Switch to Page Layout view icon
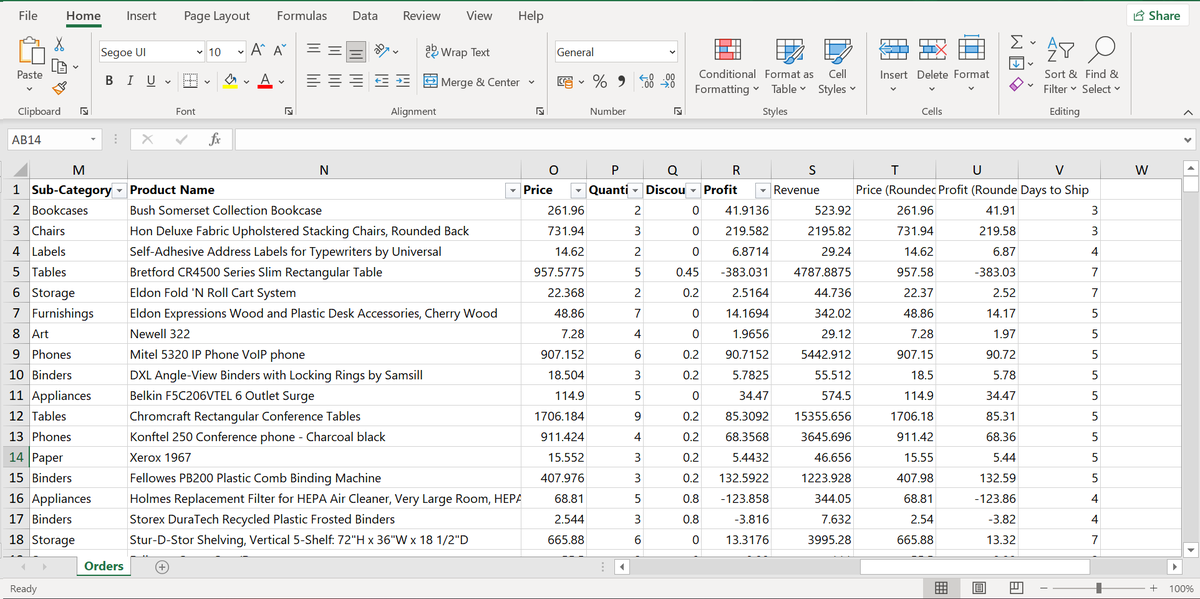 981,588
